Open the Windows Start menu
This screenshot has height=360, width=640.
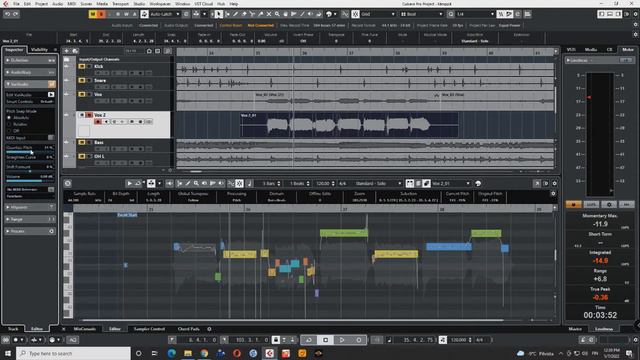[x=8, y=353]
